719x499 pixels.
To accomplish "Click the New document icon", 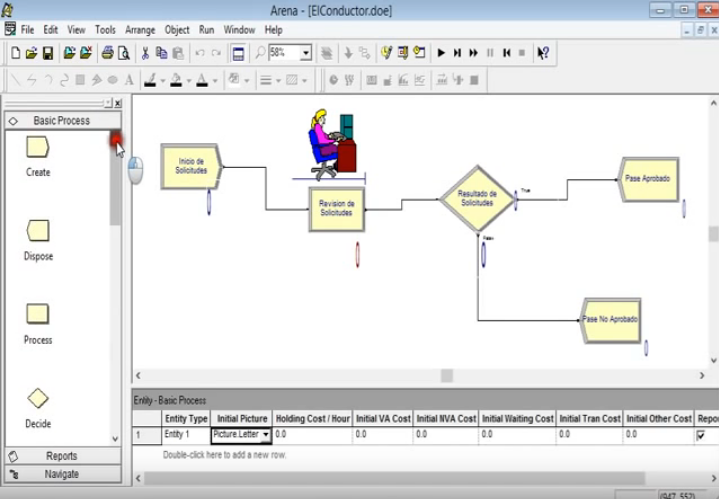I will (x=16, y=53).
